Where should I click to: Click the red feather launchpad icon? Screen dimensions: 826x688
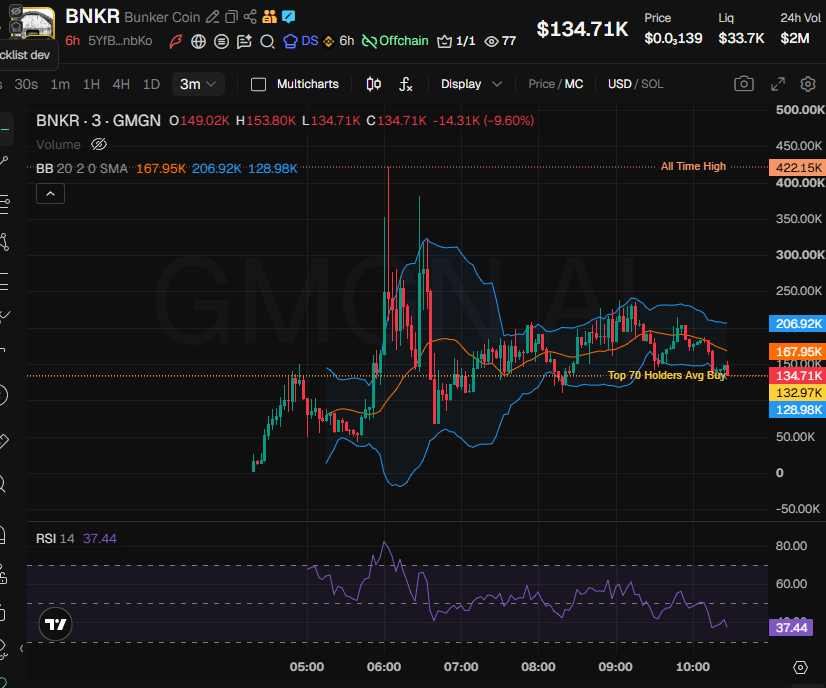176,41
